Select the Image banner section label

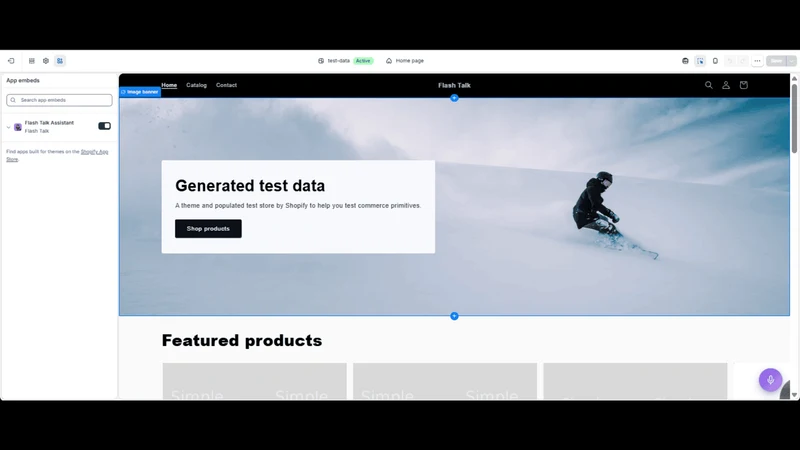pyautogui.click(x=140, y=92)
